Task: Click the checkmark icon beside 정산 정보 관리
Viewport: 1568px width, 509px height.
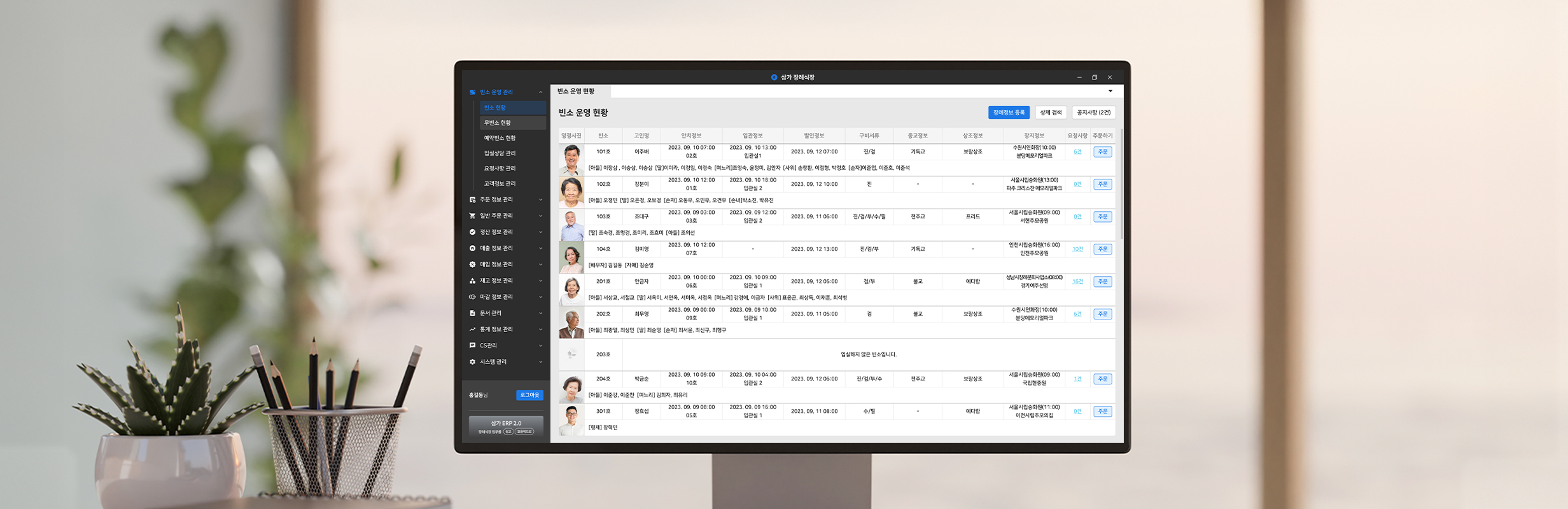Action: 472,232
